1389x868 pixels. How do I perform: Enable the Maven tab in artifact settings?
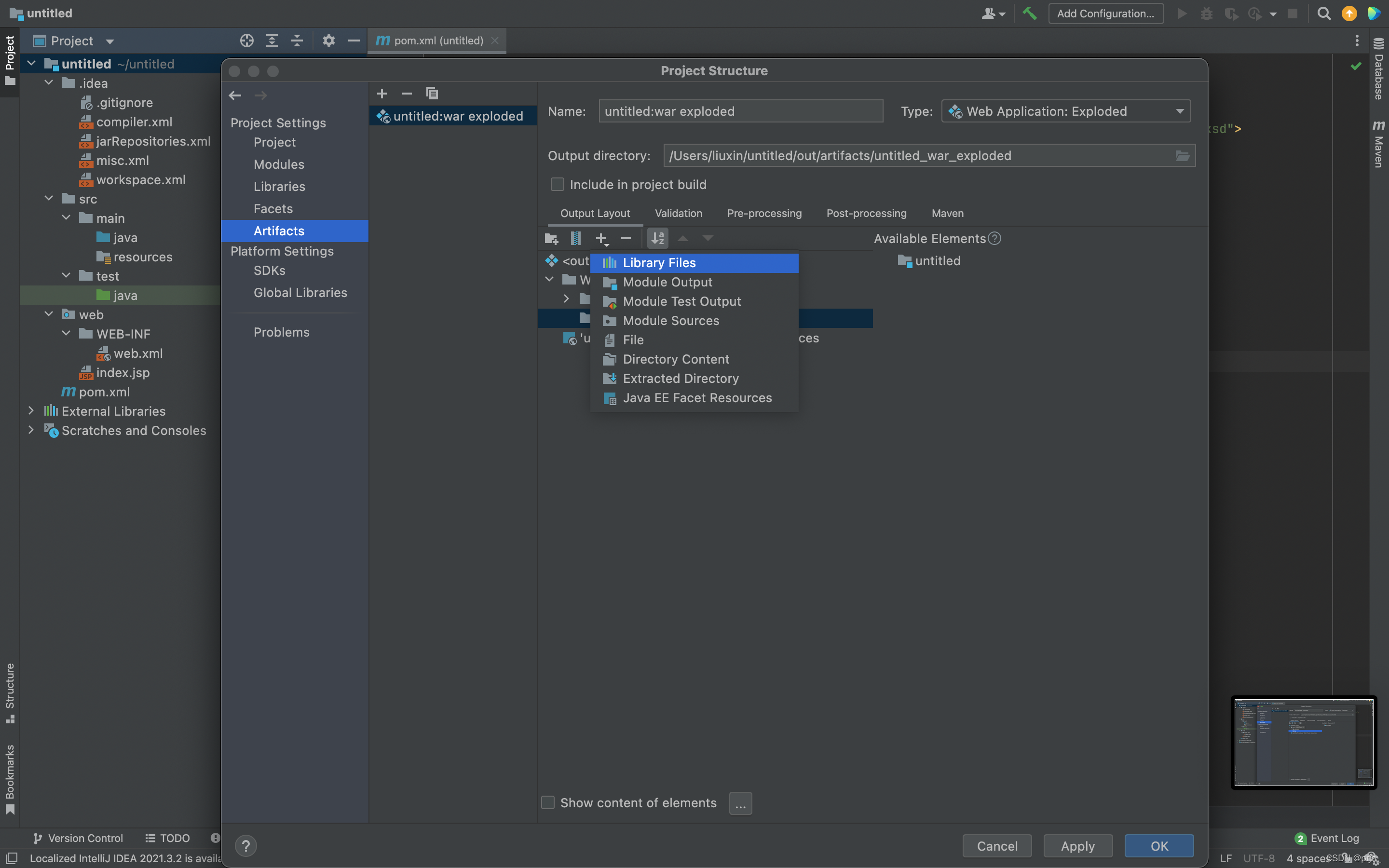tap(947, 213)
